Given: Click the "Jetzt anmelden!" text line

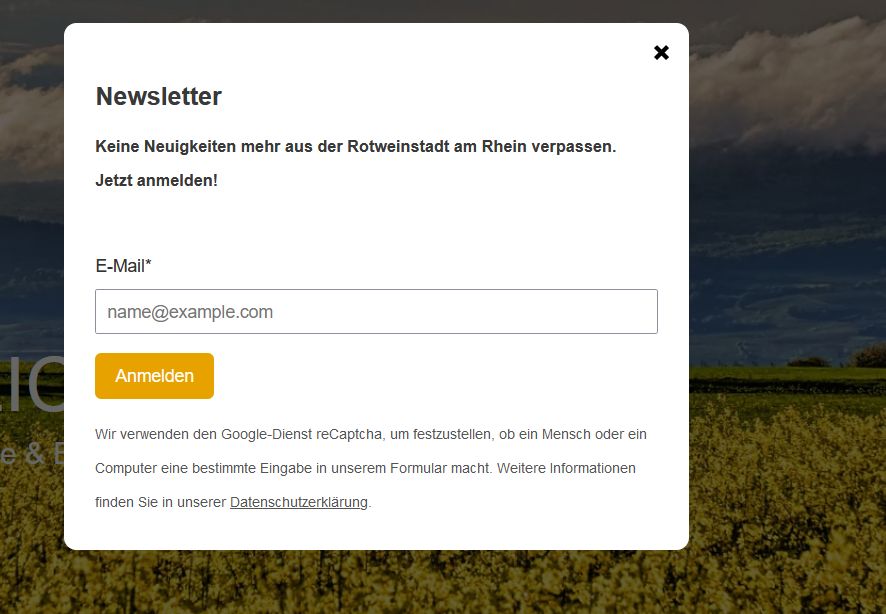Looking at the screenshot, I should 156,181.
